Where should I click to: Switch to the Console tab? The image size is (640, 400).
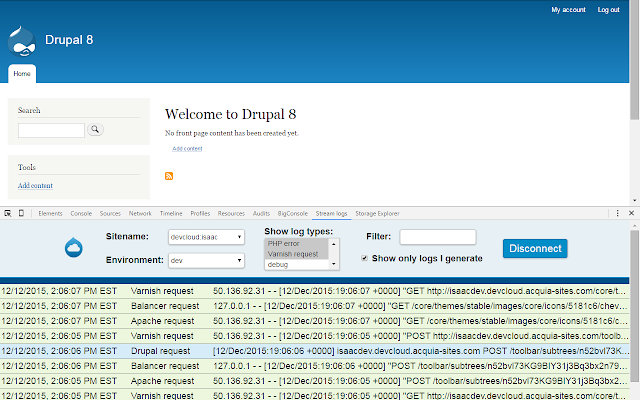81,213
